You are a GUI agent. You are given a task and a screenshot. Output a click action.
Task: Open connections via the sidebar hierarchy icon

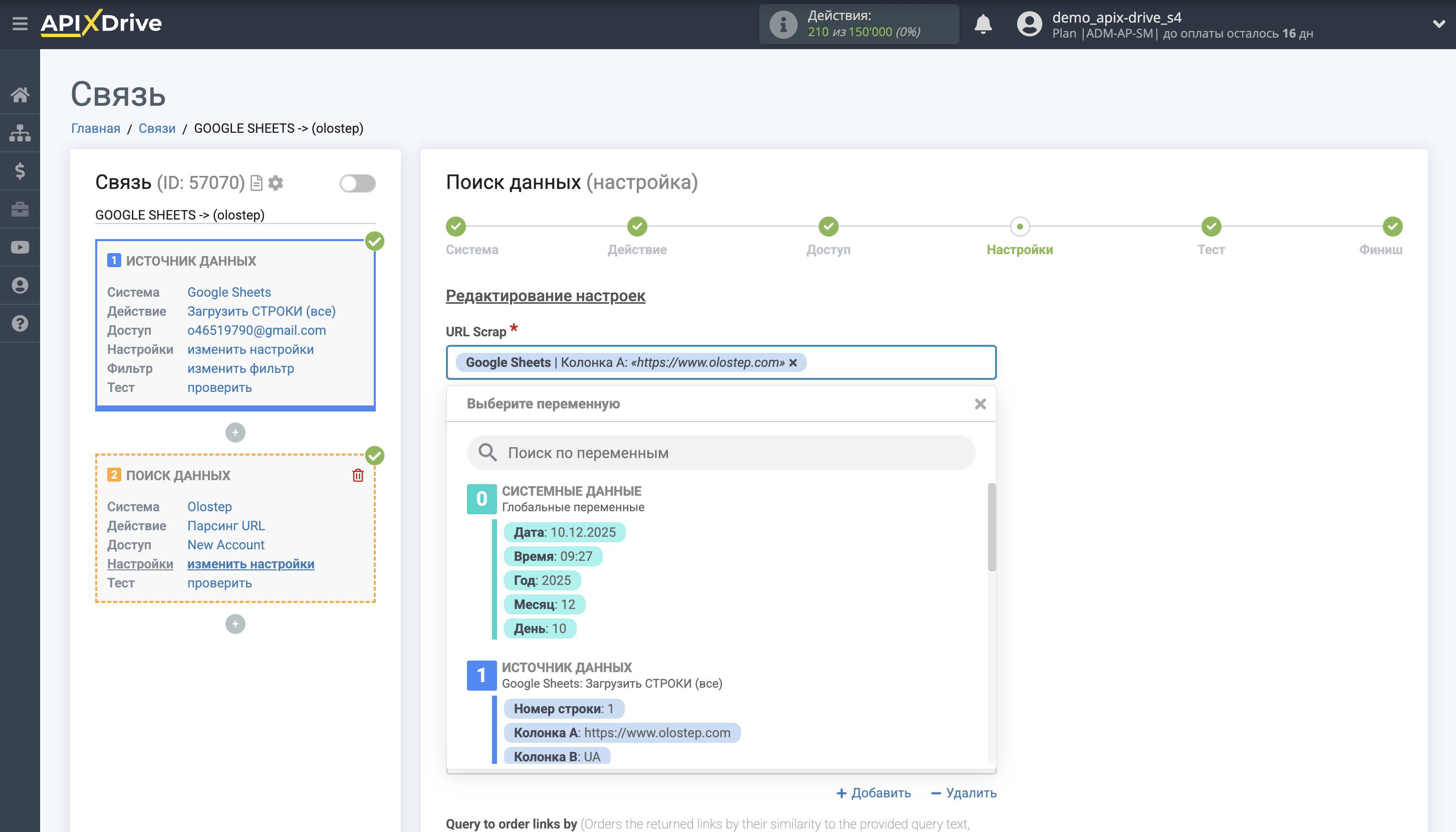[21, 133]
